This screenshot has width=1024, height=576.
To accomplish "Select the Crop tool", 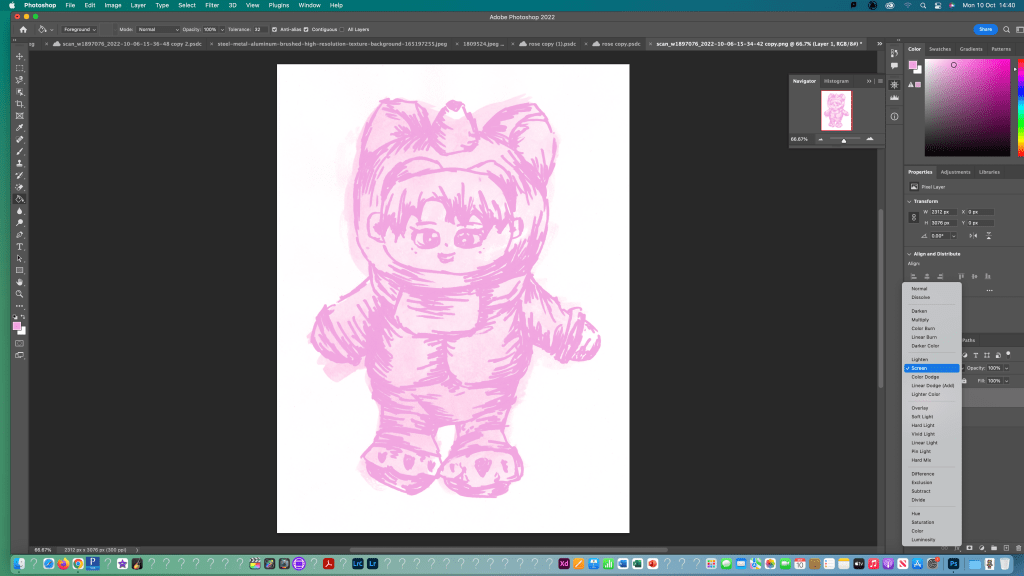I will (x=19, y=104).
